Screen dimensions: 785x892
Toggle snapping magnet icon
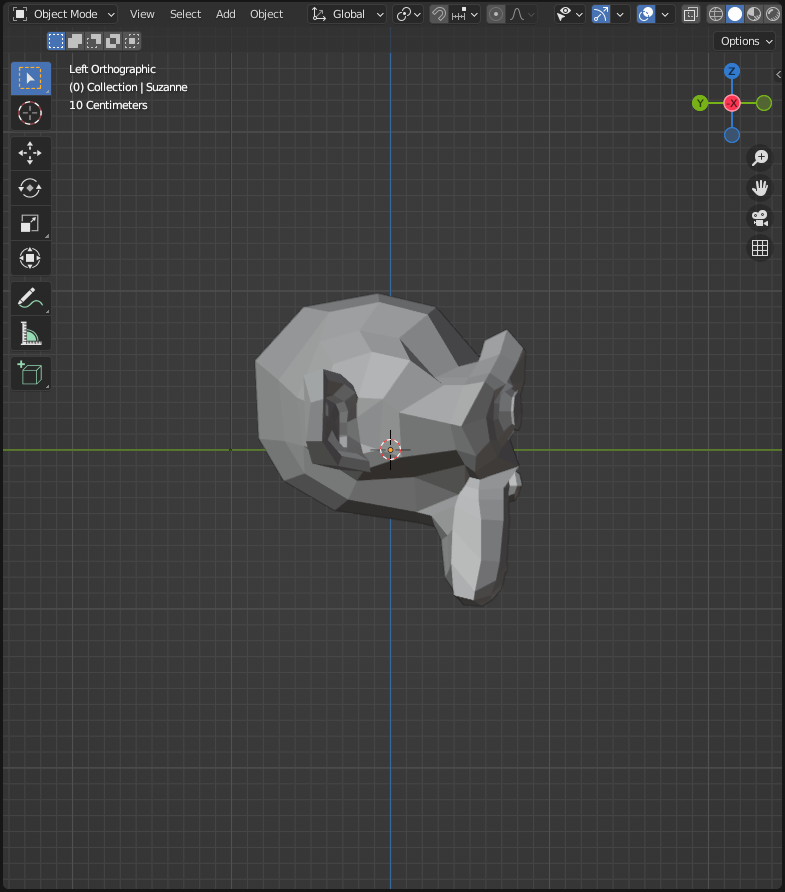[439, 14]
